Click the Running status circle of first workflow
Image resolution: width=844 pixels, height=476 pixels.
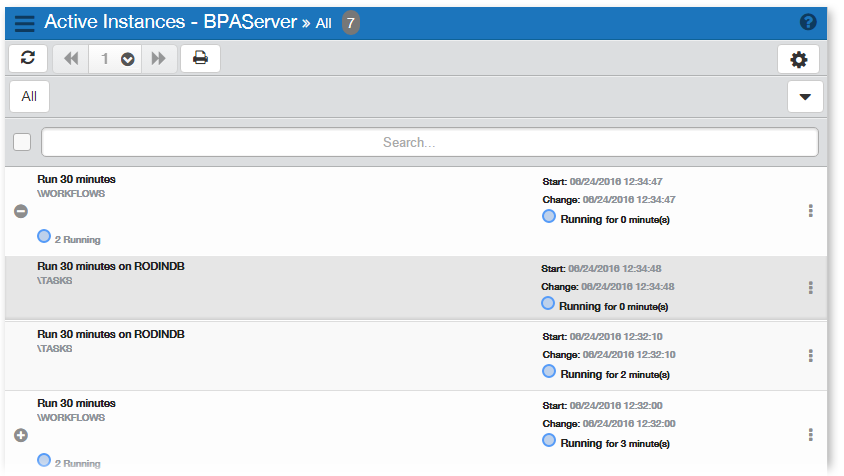[x=549, y=216]
